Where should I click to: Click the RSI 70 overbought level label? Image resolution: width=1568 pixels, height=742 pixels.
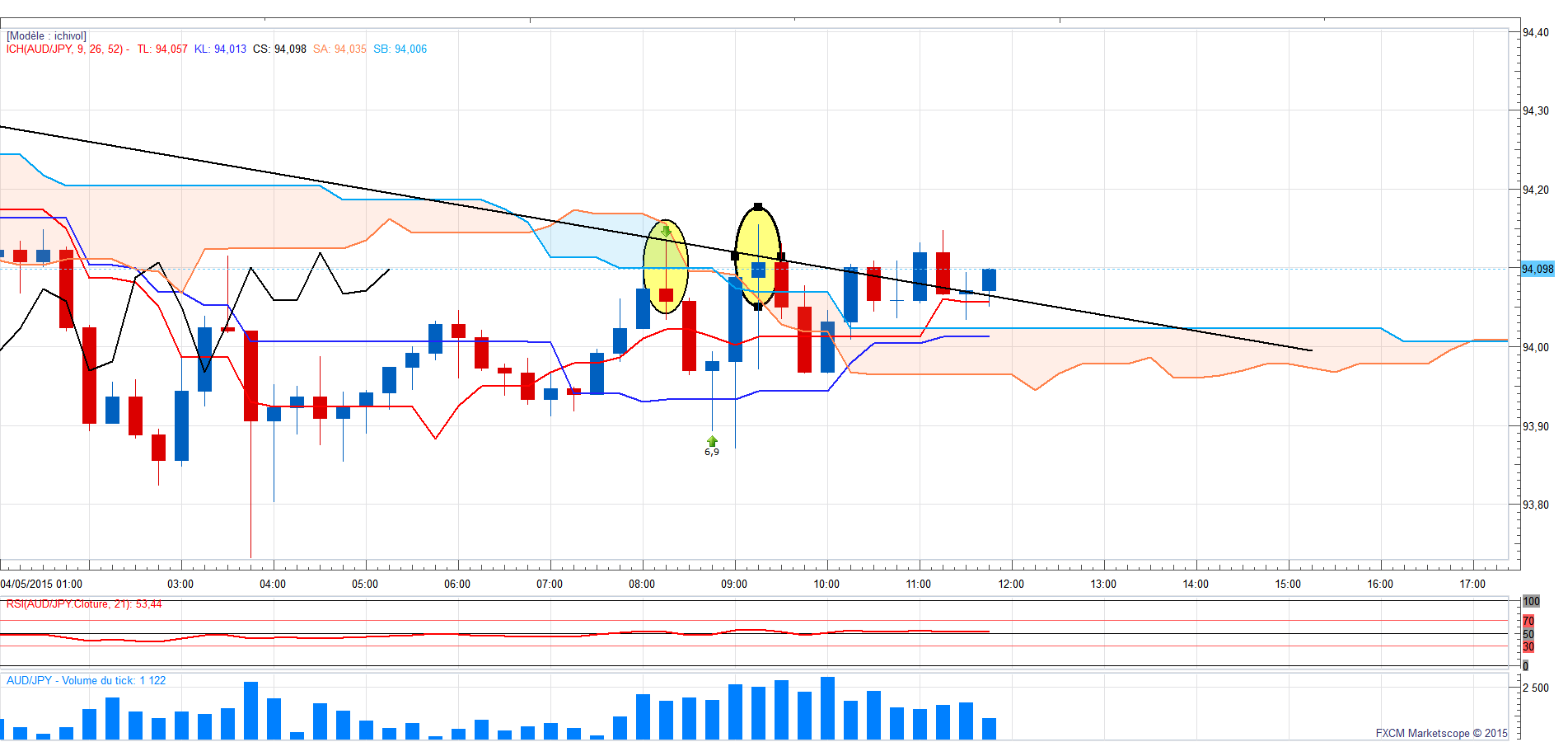1528,621
